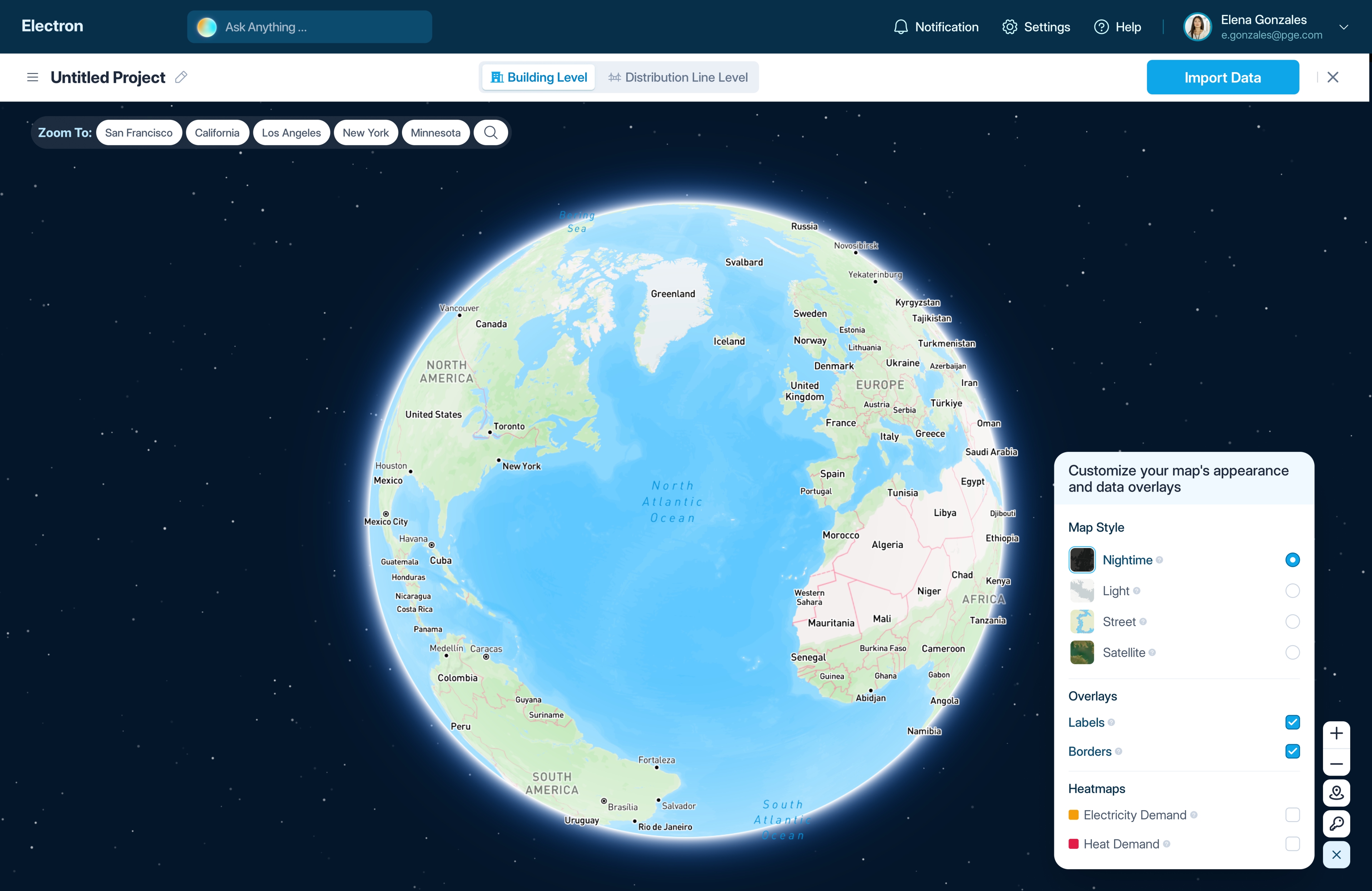Viewport: 1372px width, 891px height.
Task: Click info dot next to Satellite
Action: (1152, 652)
